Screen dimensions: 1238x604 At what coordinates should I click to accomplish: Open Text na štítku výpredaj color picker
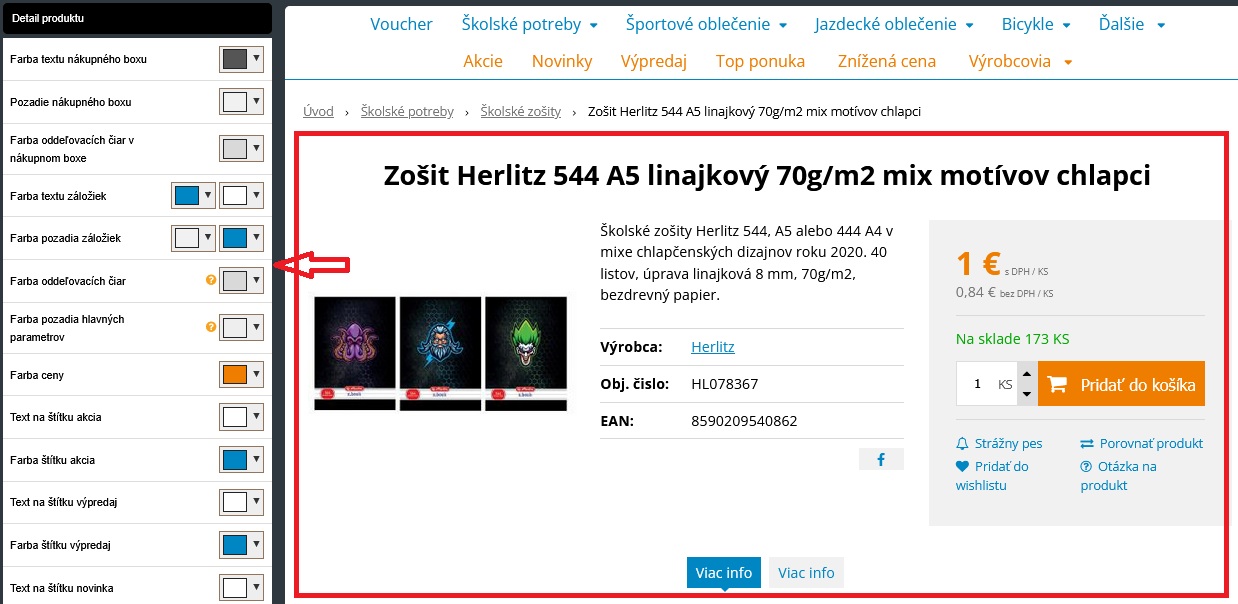coord(241,502)
